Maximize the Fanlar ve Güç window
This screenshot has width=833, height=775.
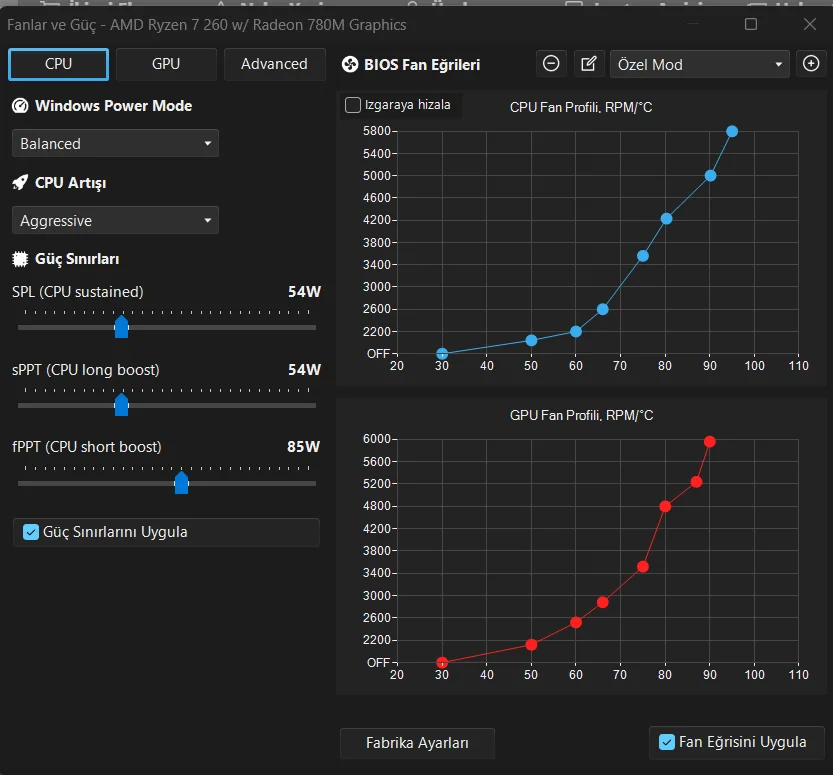point(751,24)
